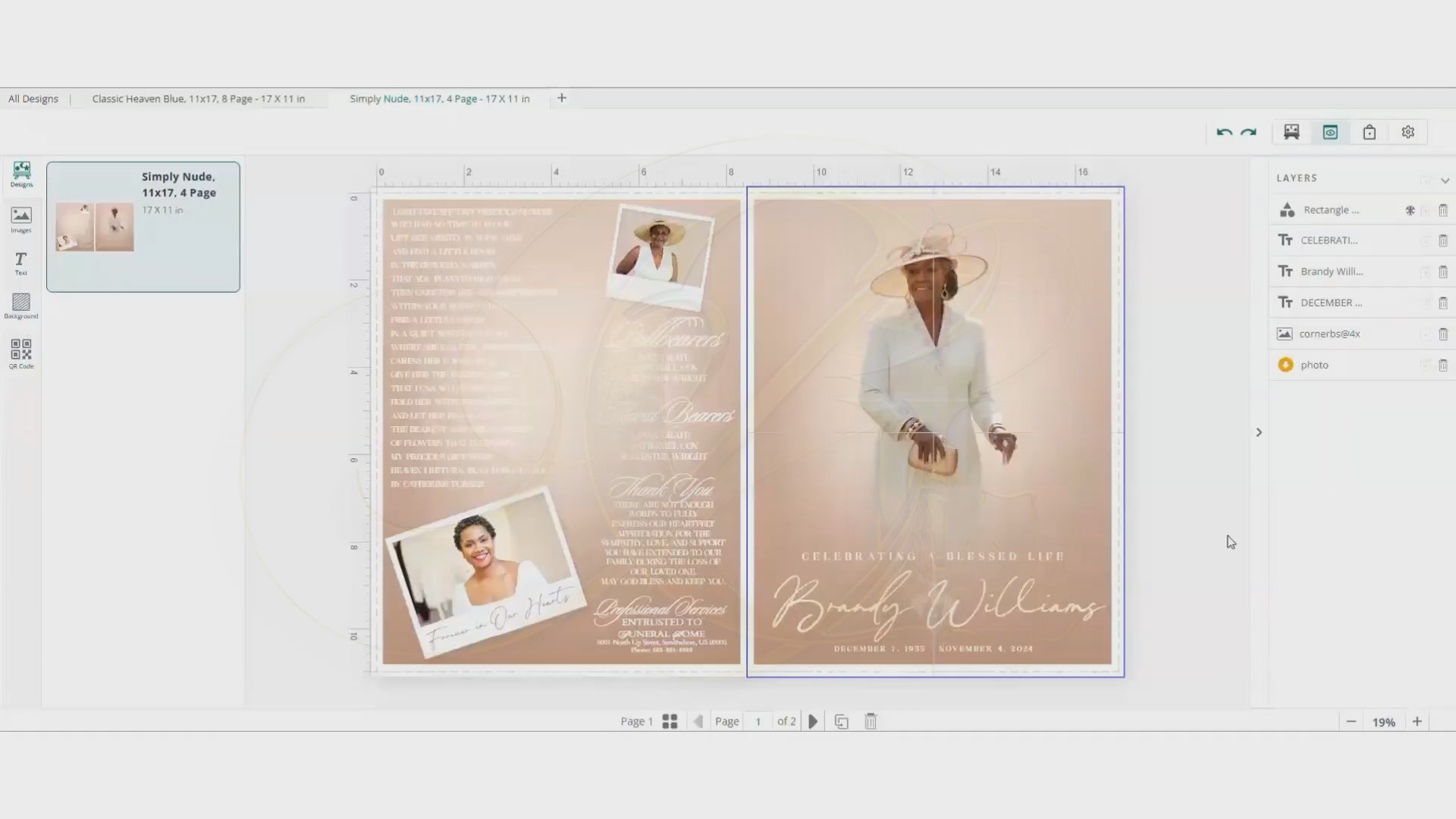The height and width of the screenshot is (819, 1456).
Task: Go to All Designs tab
Action: click(x=33, y=99)
